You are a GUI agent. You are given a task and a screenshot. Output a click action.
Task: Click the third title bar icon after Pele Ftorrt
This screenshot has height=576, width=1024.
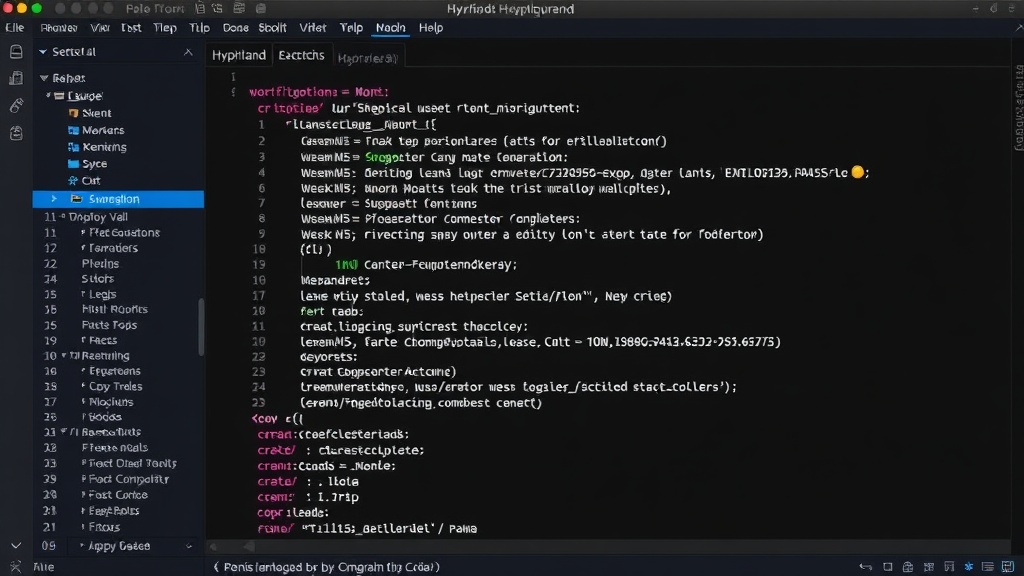coord(239,8)
